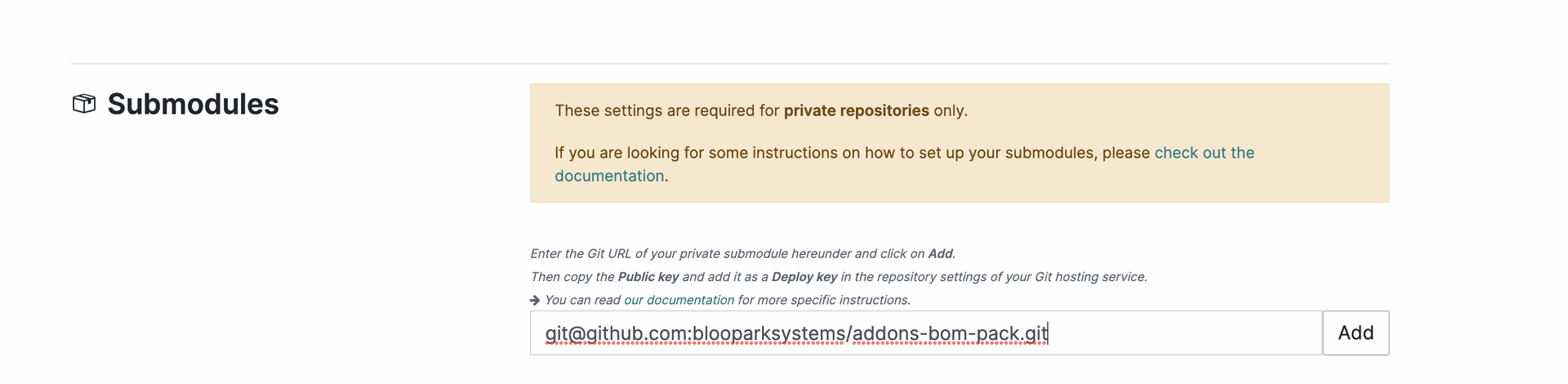This screenshot has height=384, width=1568.
Task: Click the horizontal divider above Submodules
Action: [x=730, y=64]
